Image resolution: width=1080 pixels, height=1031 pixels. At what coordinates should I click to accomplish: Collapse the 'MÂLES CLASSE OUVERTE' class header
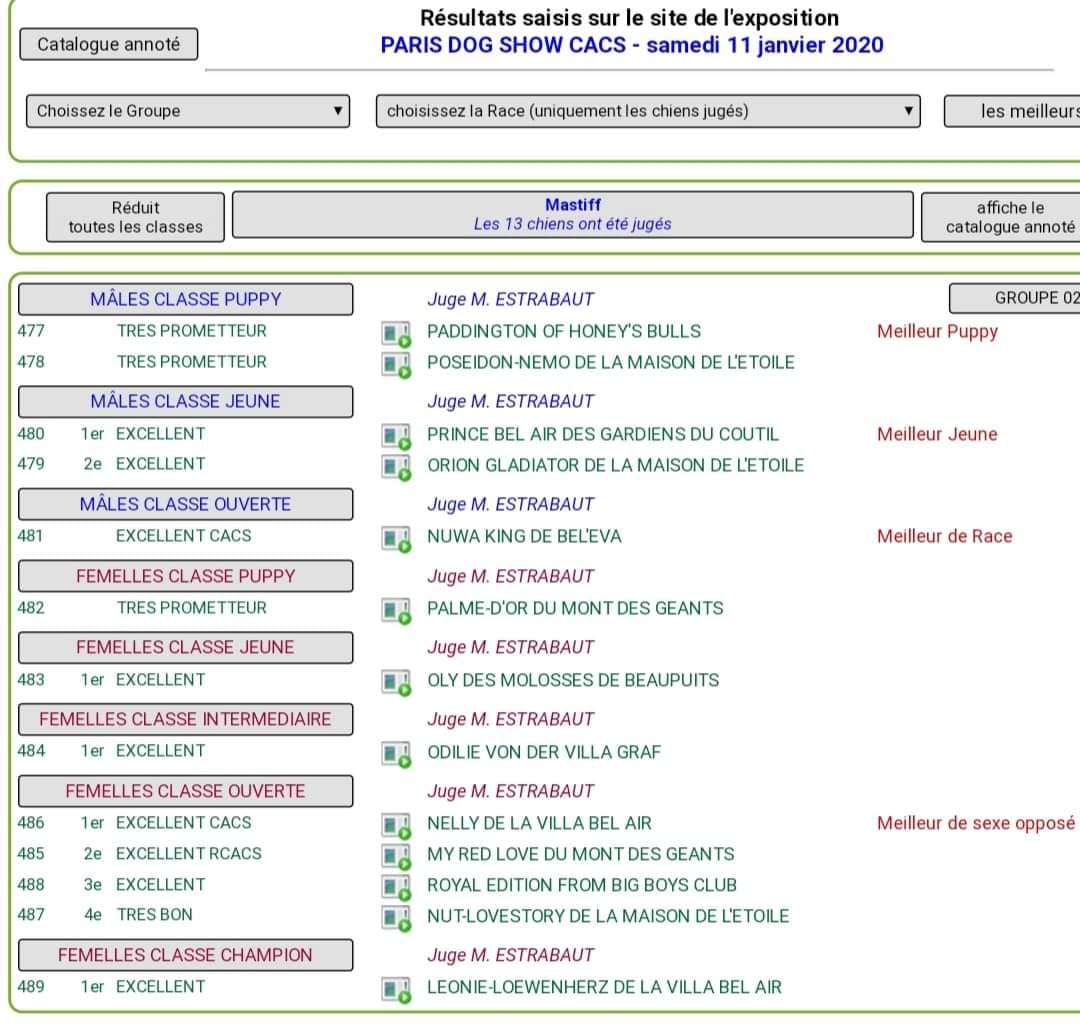point(186,504)
